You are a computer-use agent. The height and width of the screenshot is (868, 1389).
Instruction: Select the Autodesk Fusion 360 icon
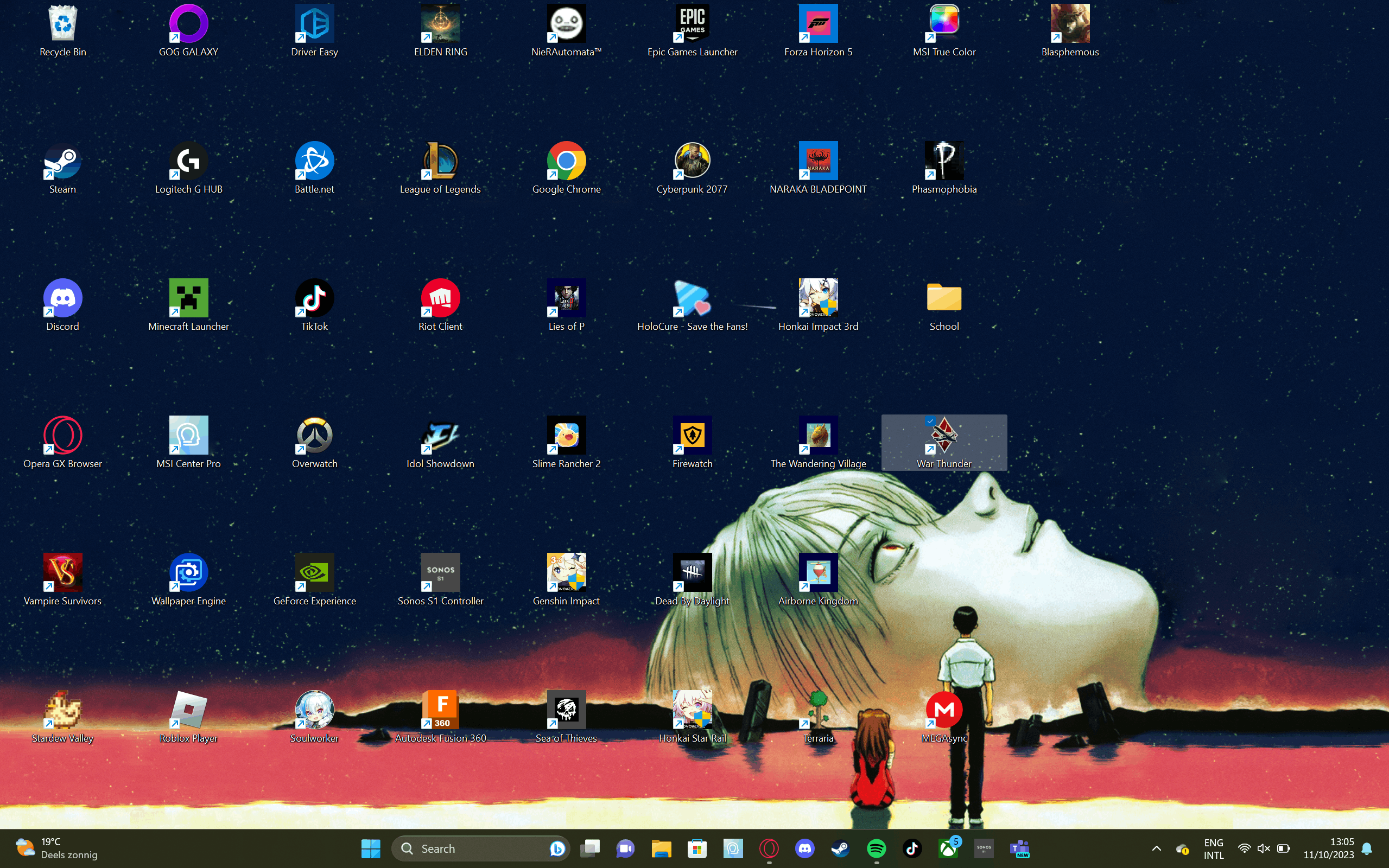[440, 717]
